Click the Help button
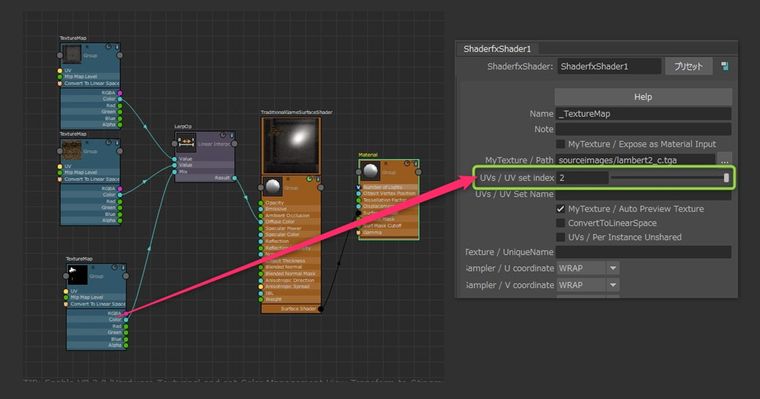 [x=643, y=97]
